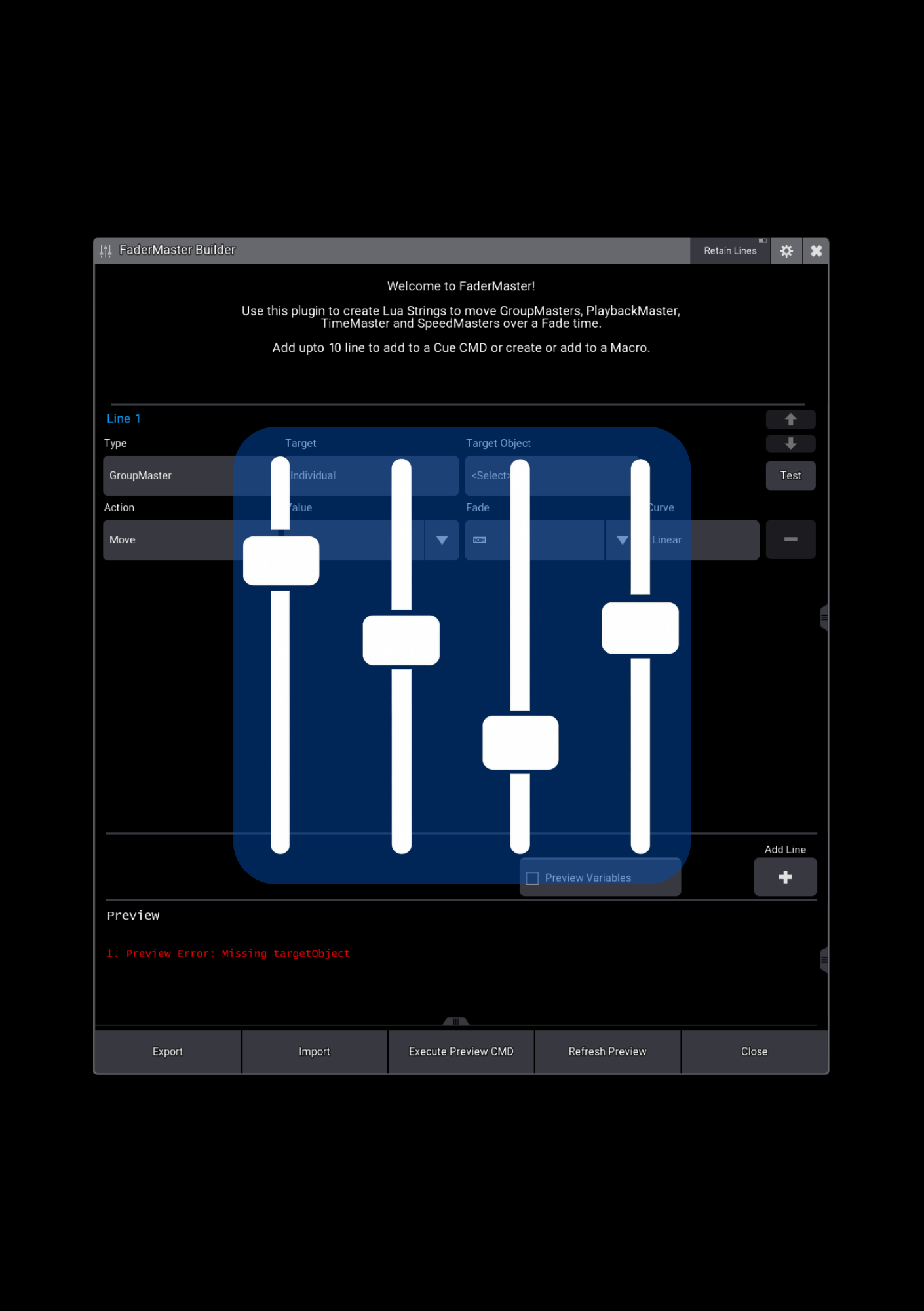Click the 'Welcome to FaderMaster!' text

click(x=461, y=286)
